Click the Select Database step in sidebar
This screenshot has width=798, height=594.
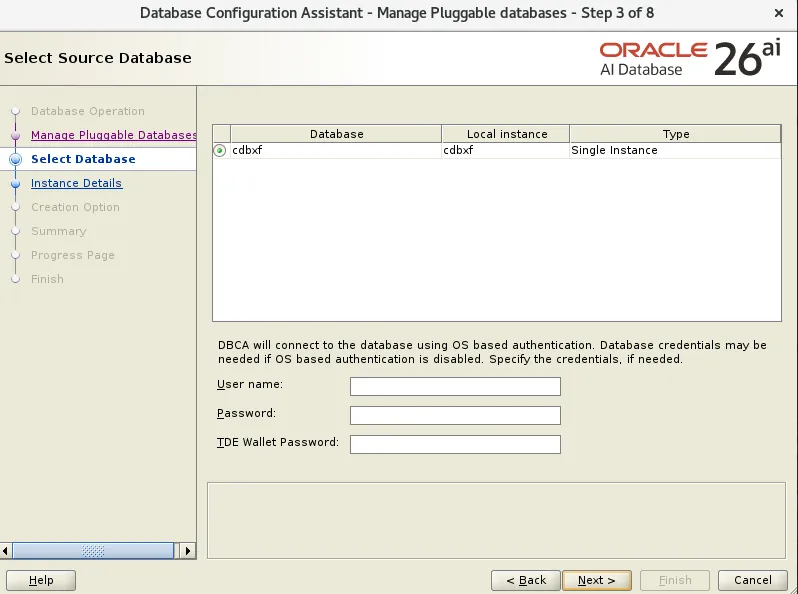click(83, 159)
